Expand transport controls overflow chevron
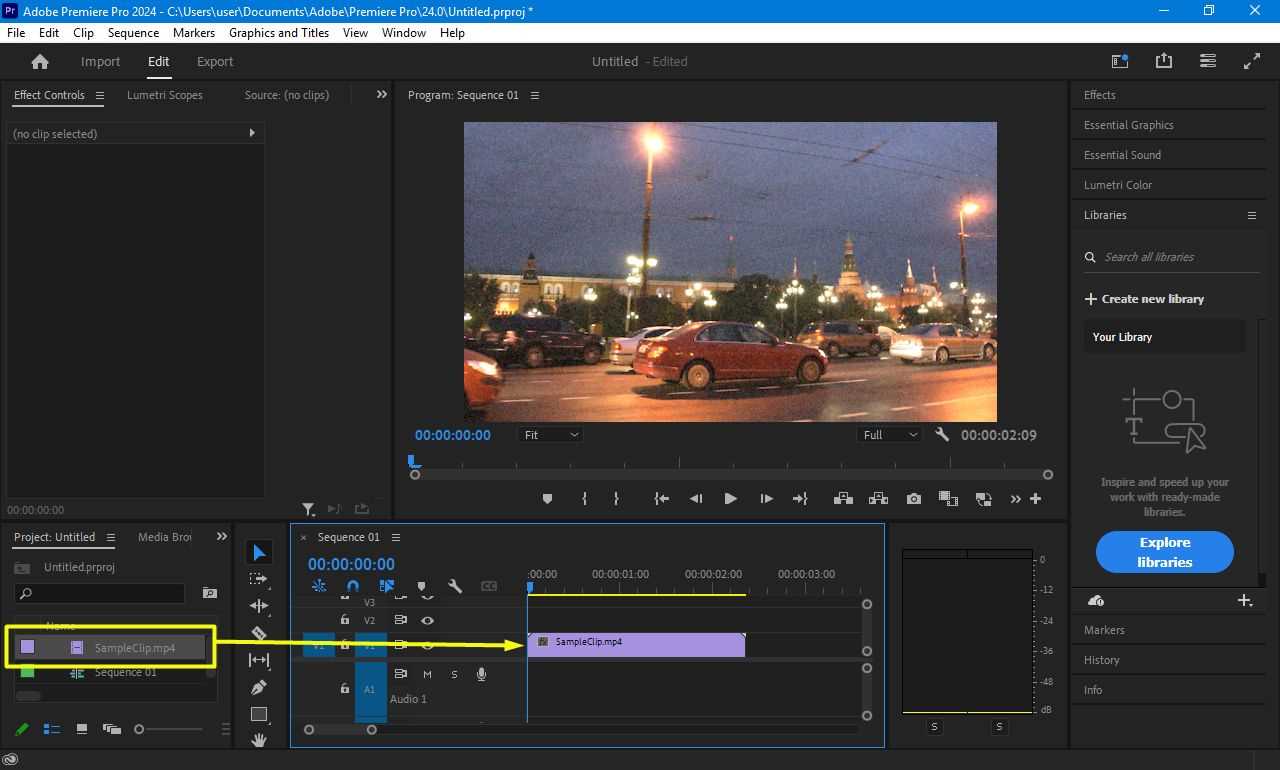 [x=1016, y=498]
